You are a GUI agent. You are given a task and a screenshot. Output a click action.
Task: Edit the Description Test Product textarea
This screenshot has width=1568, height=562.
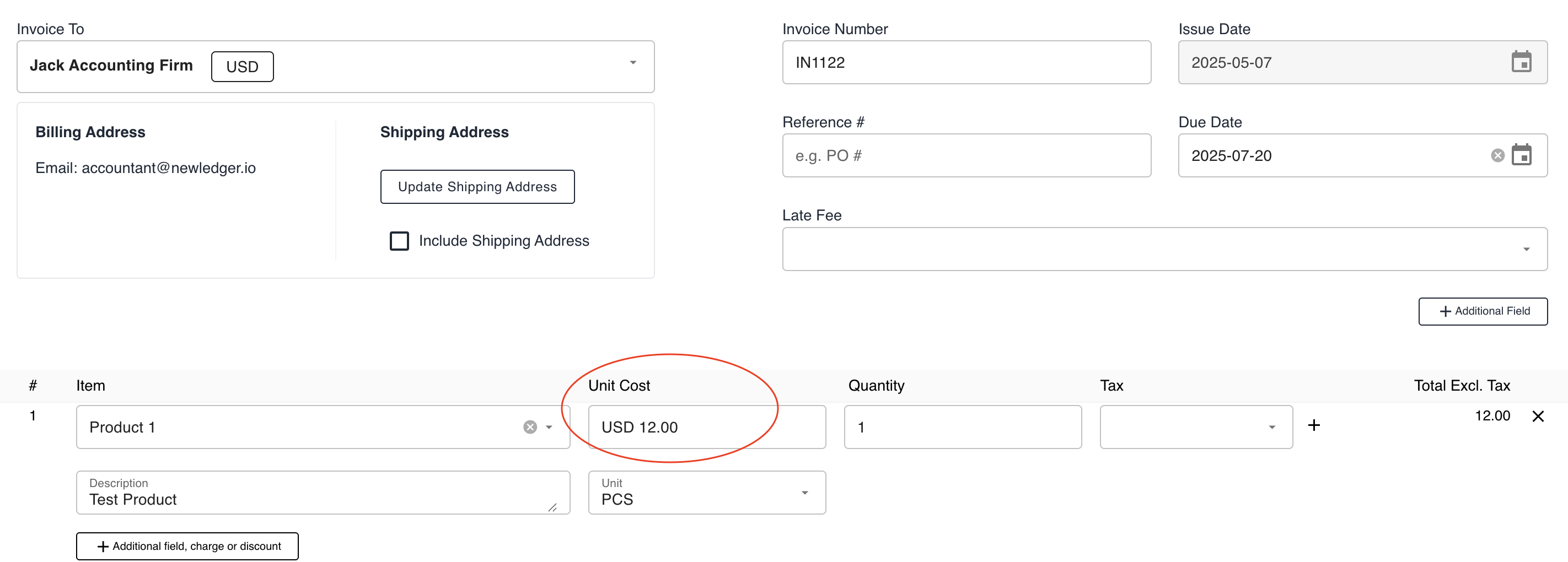pos(323,493)
